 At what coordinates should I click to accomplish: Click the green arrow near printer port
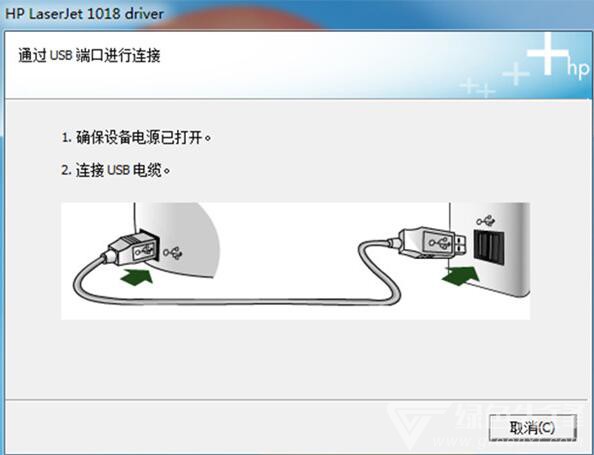click(137, 276)
